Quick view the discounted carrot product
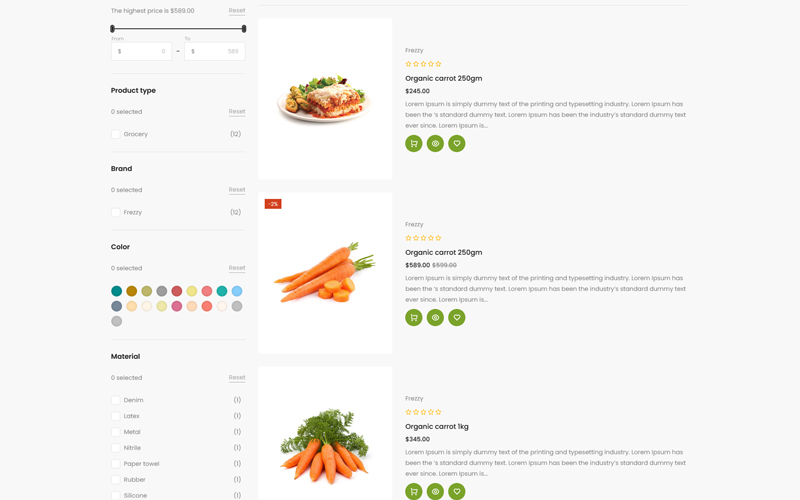The image size is (800, 500). [x=435, y=318]
